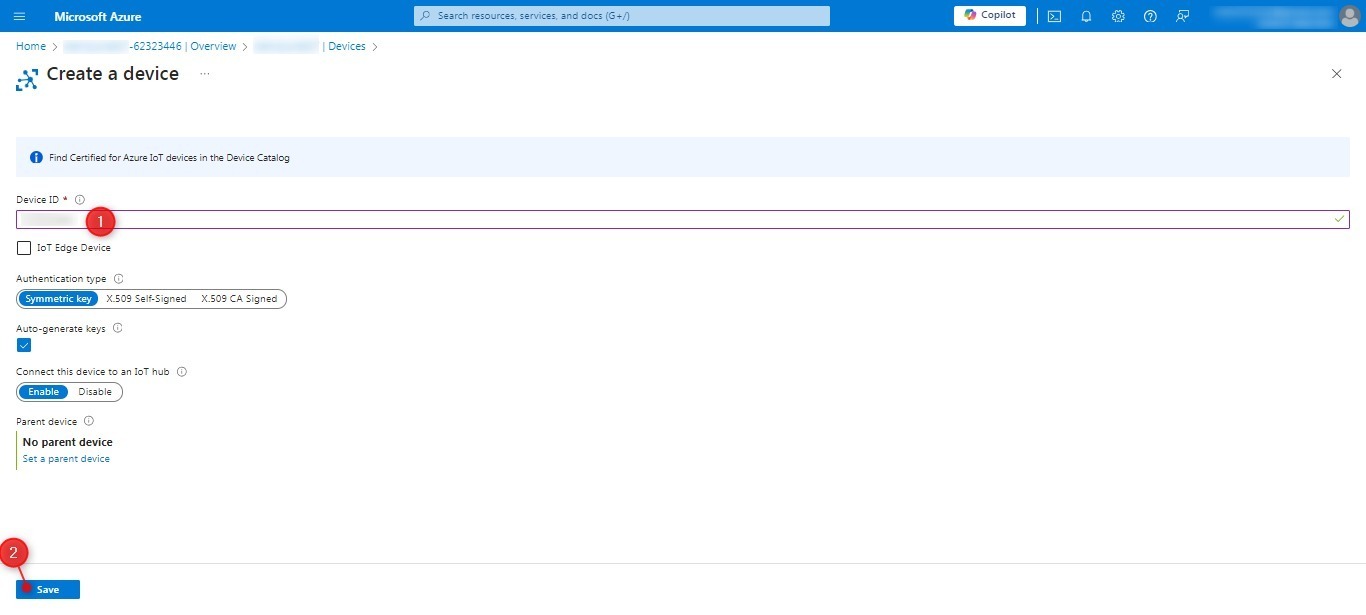Click Set a parent device link
The width and height of the screenshot is (1366, 615).
click(x=66, y=459)
